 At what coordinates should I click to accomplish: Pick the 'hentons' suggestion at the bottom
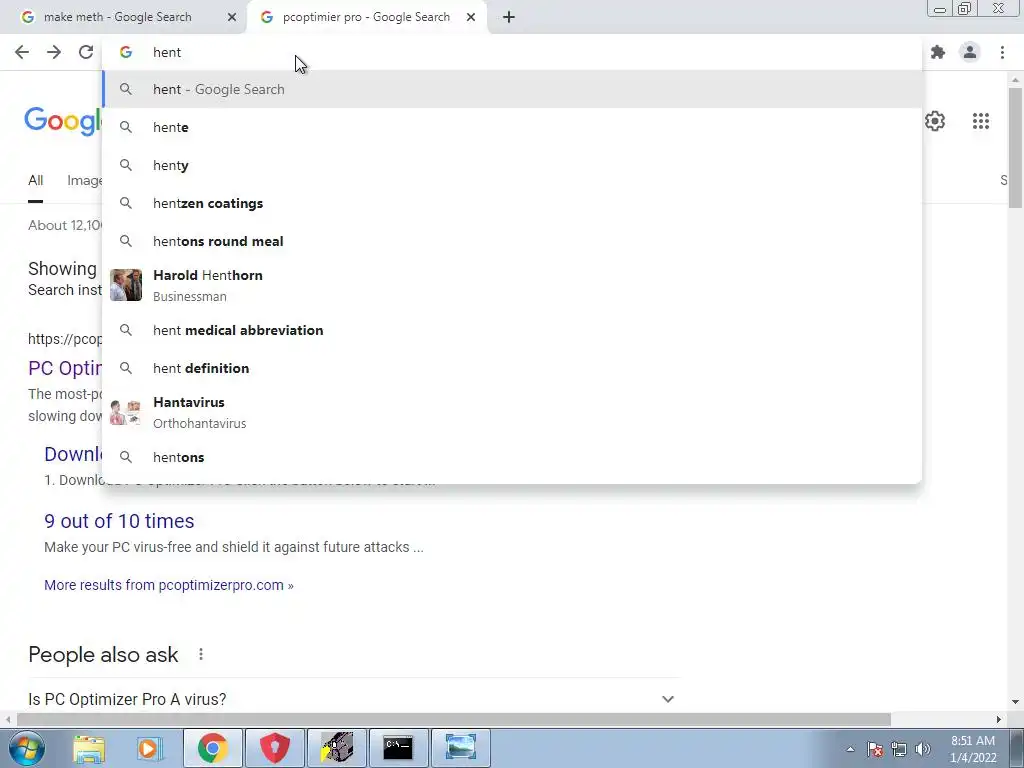[512, 457]
